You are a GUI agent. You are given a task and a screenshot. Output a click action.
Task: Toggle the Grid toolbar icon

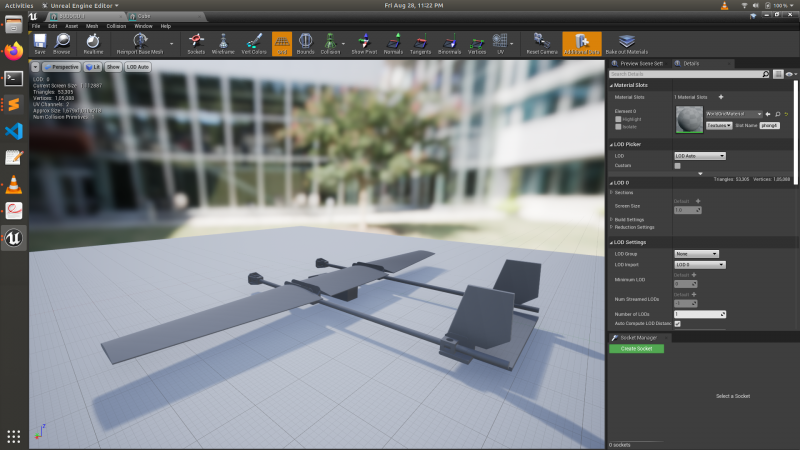pos(282,43)
